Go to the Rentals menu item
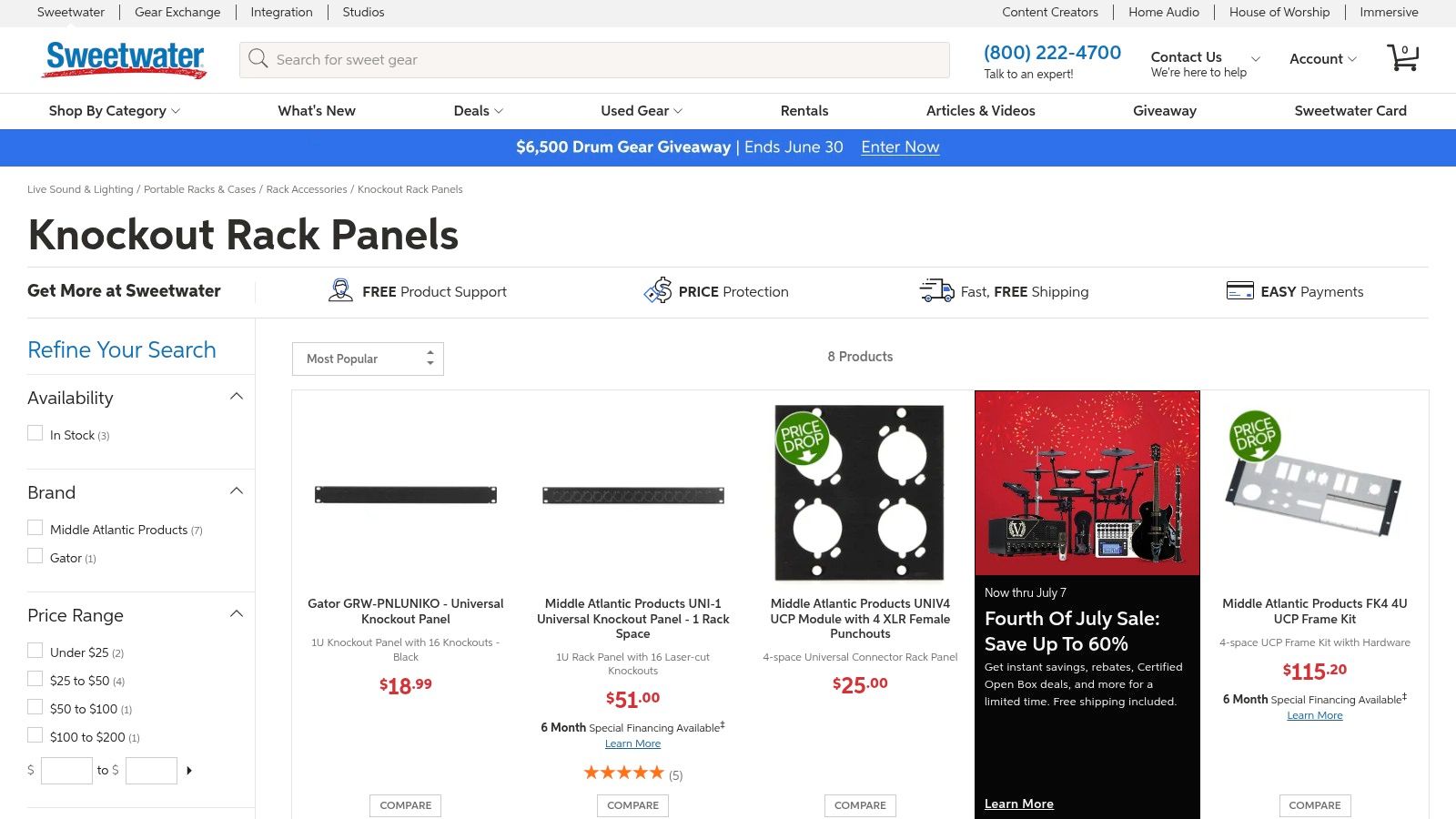The width and height of the screenshot is (1456, 819). pos(804,111)
